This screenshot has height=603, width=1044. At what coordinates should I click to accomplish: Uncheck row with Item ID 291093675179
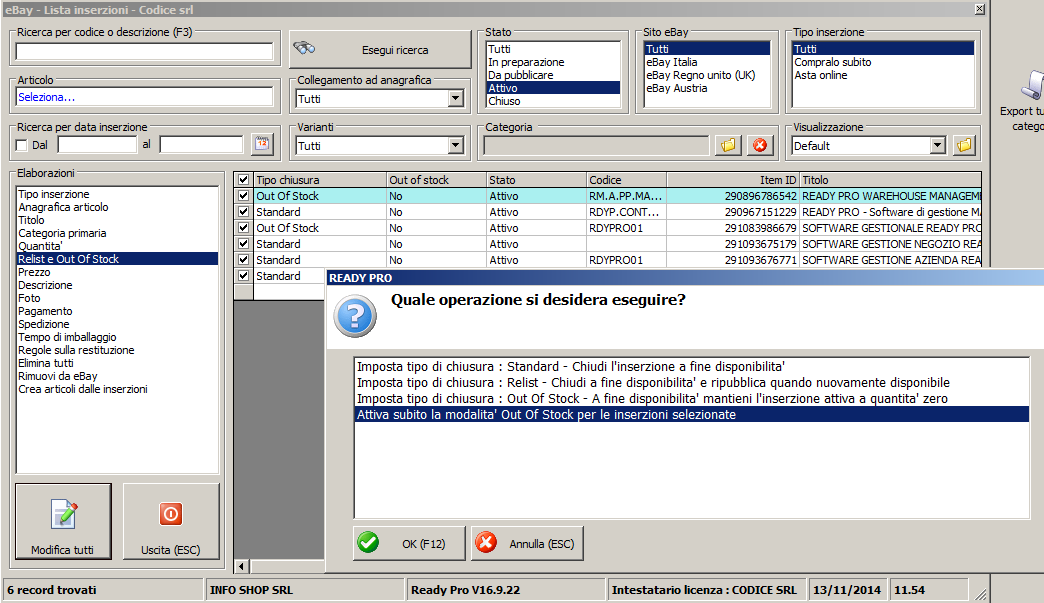tap(244, 244)
